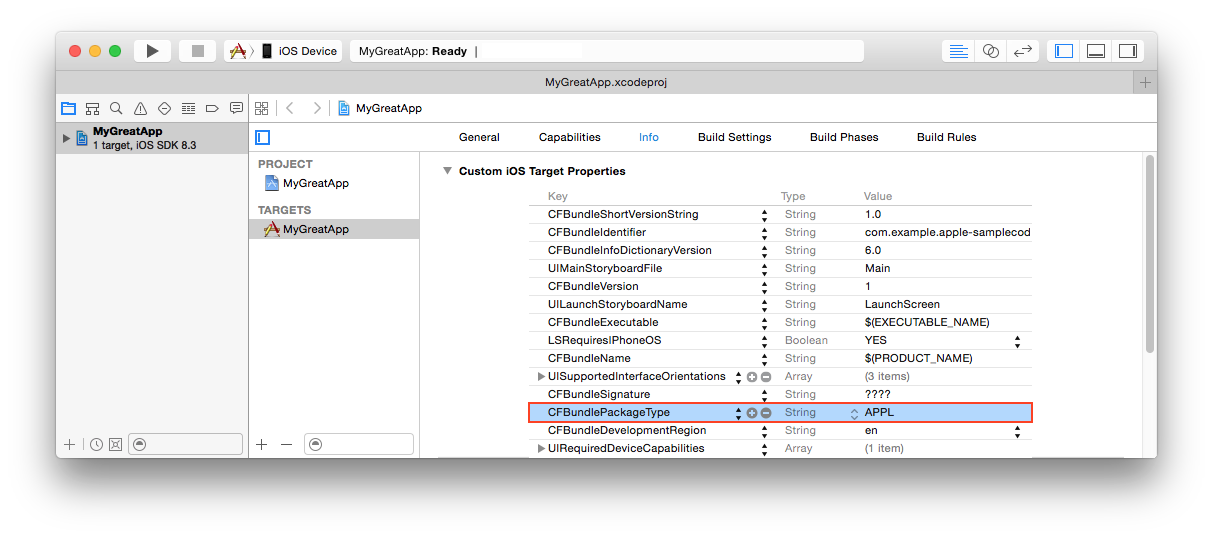This screenshot has width=1213, height=538.
Task: Open the breakpoint navigator icon
Action: 212,108
